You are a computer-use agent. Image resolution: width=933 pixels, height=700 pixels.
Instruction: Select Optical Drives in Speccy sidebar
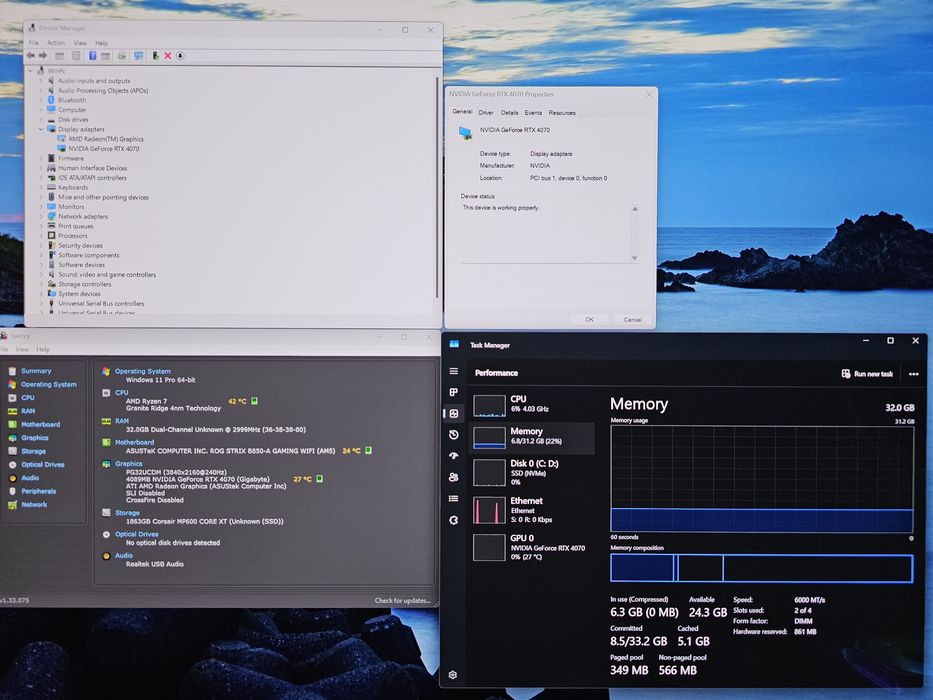(42, 464)
